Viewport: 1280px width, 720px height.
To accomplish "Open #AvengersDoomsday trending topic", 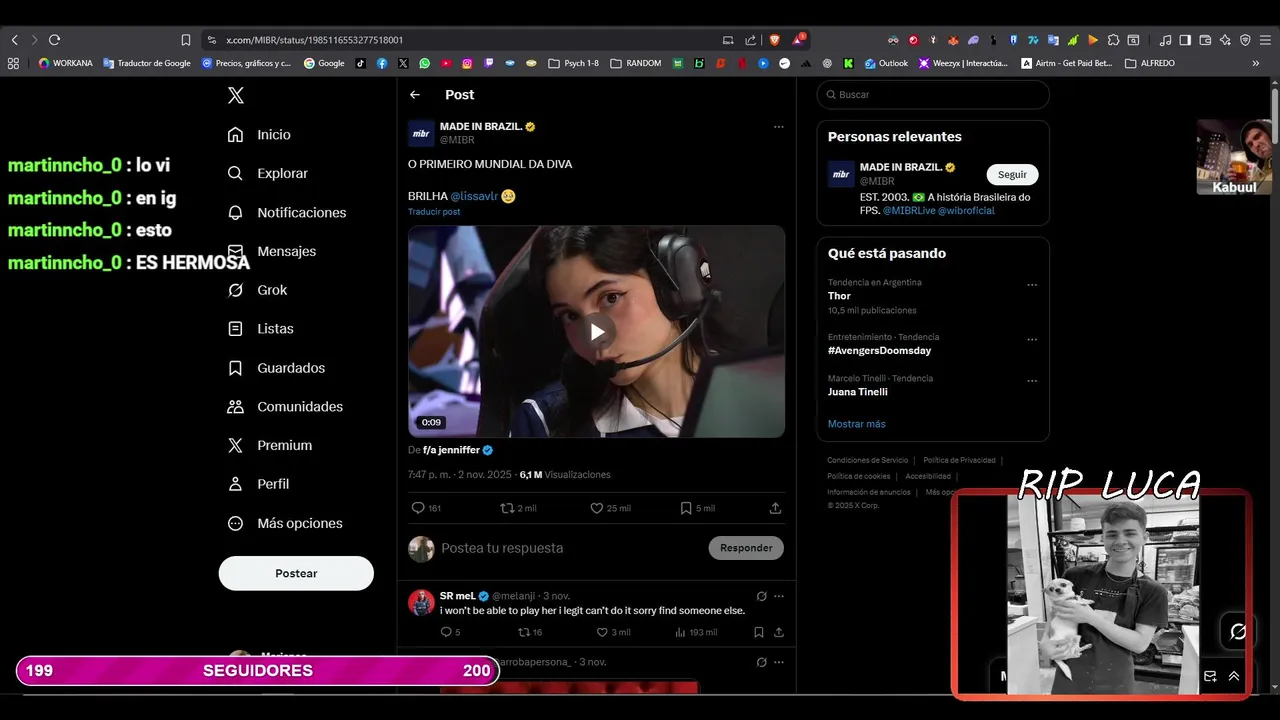I will click(879, 351).
